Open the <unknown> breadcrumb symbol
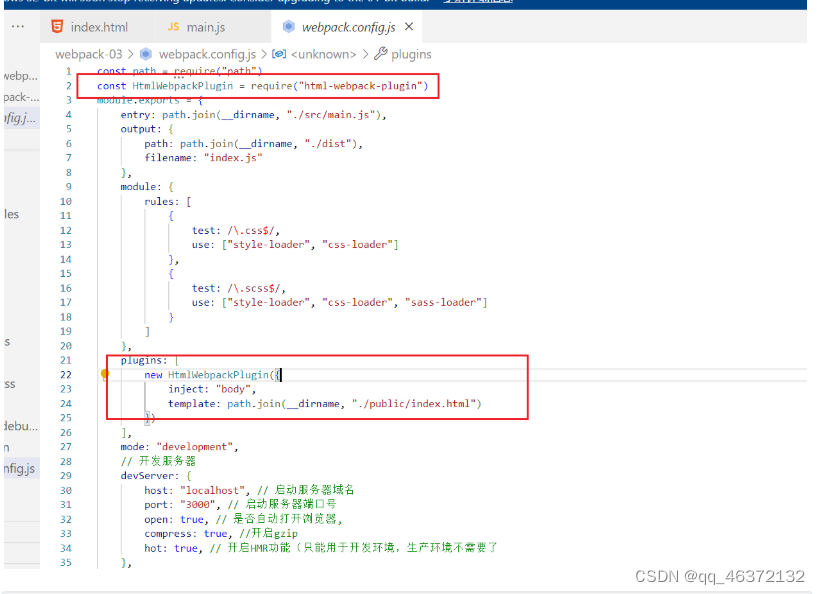Viewport: 820px width, 594px height. click(x=323, y=54)
